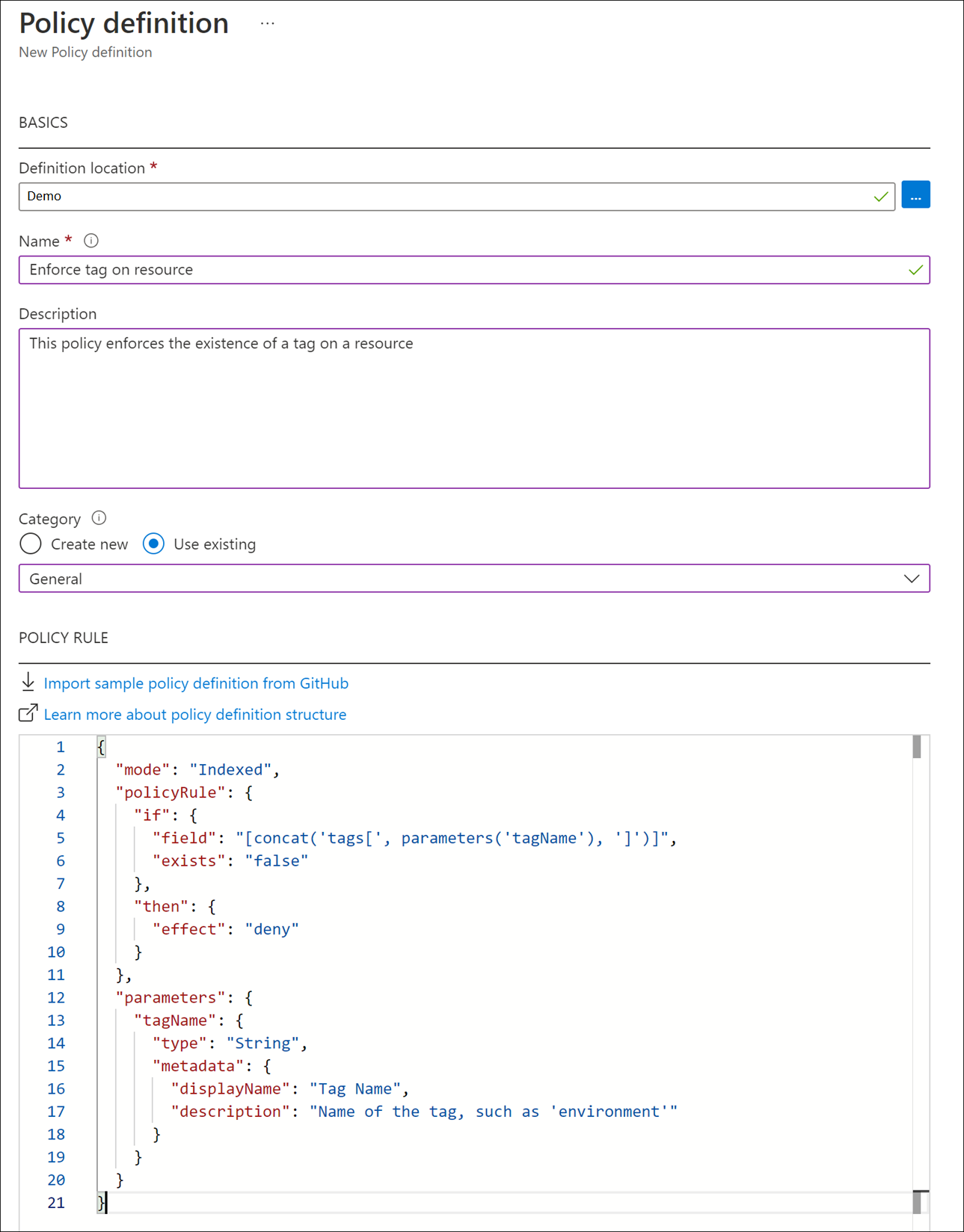Click the download icon beside Import sample policy
Image resolution: width=964 pixels, height=1232 pixels.
pyautogui.click(x=28, y=682)
